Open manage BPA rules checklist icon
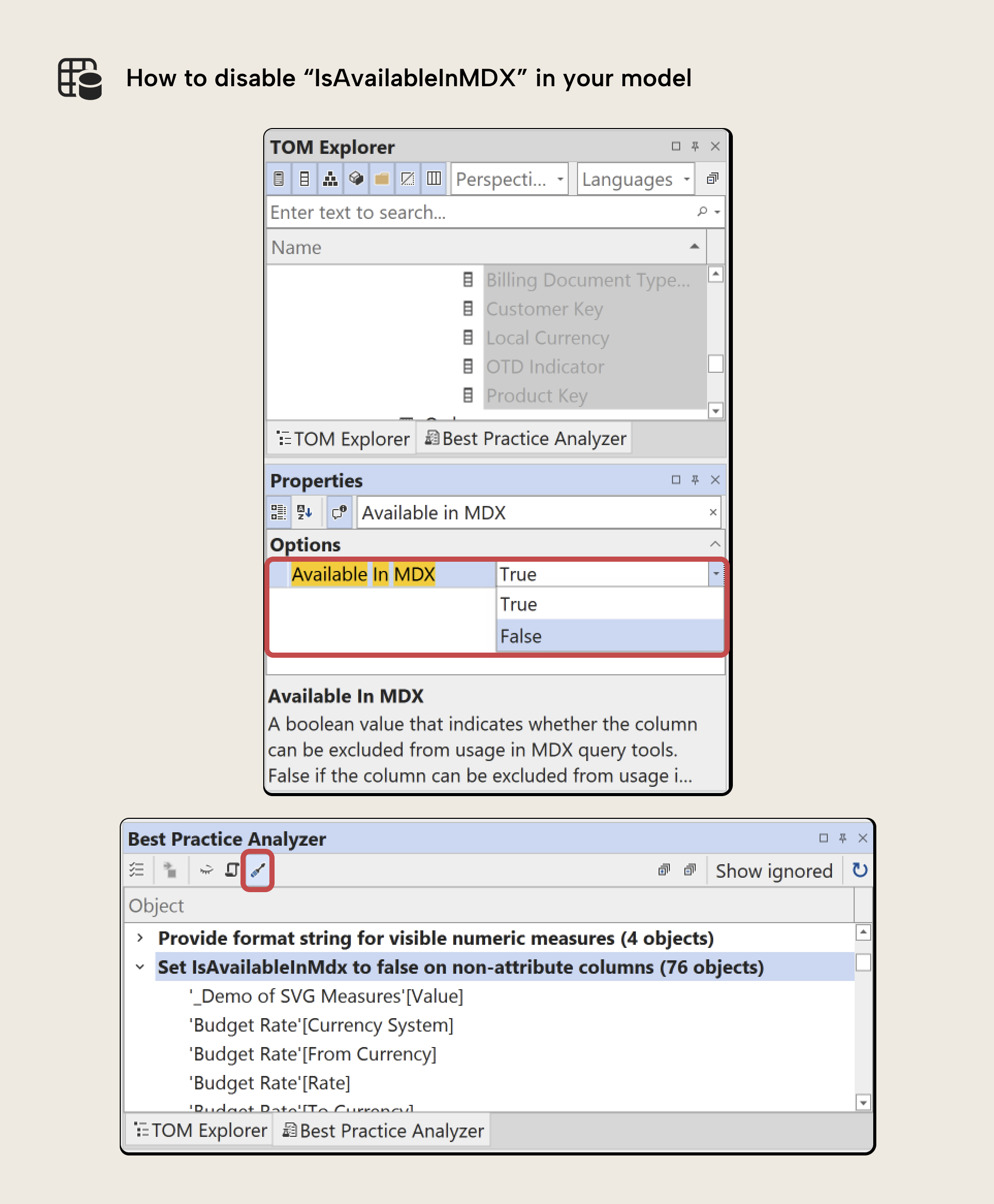 click(x=137, y=870)
